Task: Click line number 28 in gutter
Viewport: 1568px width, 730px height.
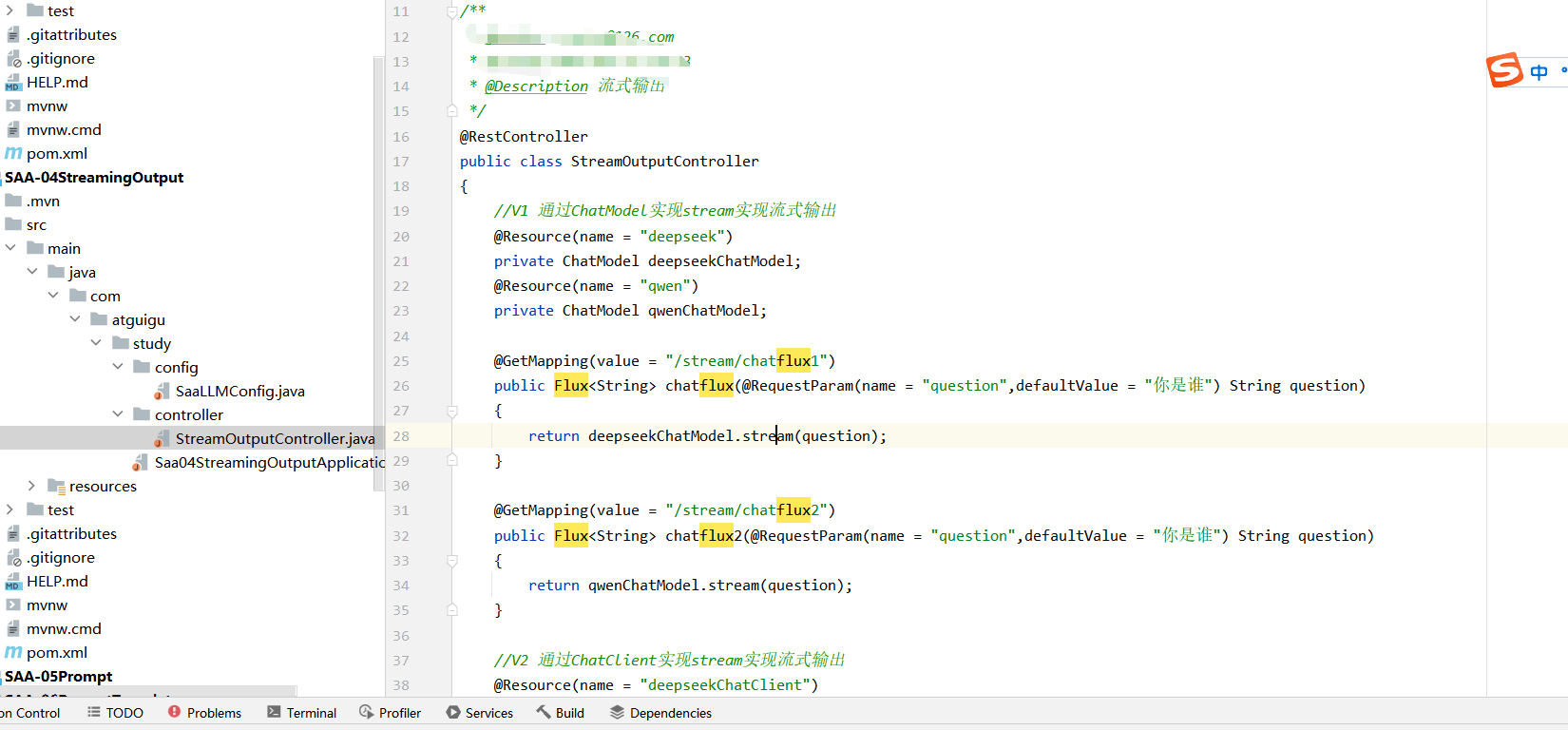Action: coord(401,436)
